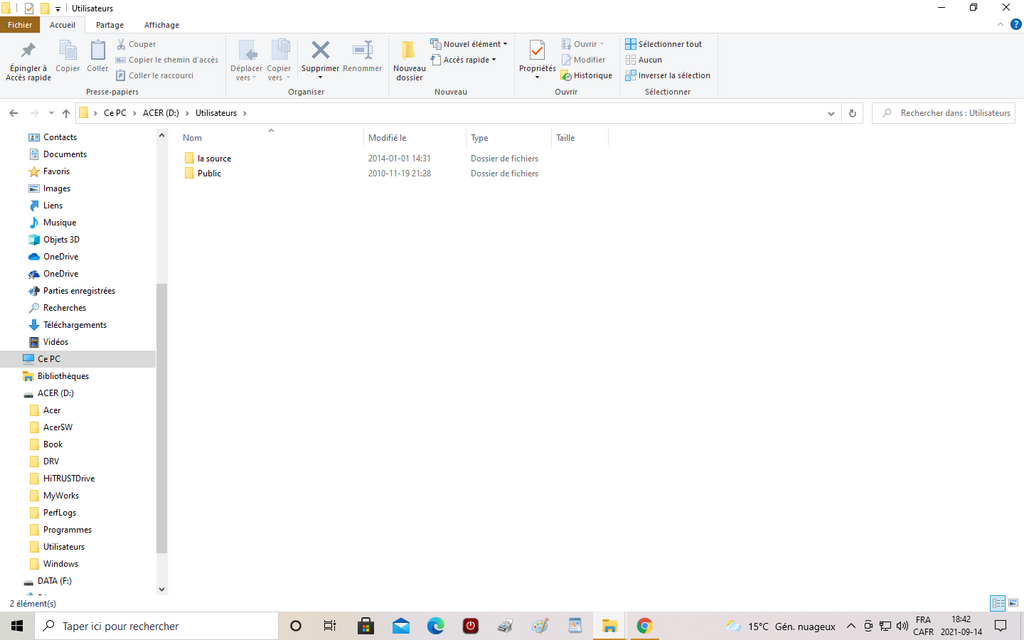
Task: Open Mail from the taskbar
Action: tap(401, 626)
